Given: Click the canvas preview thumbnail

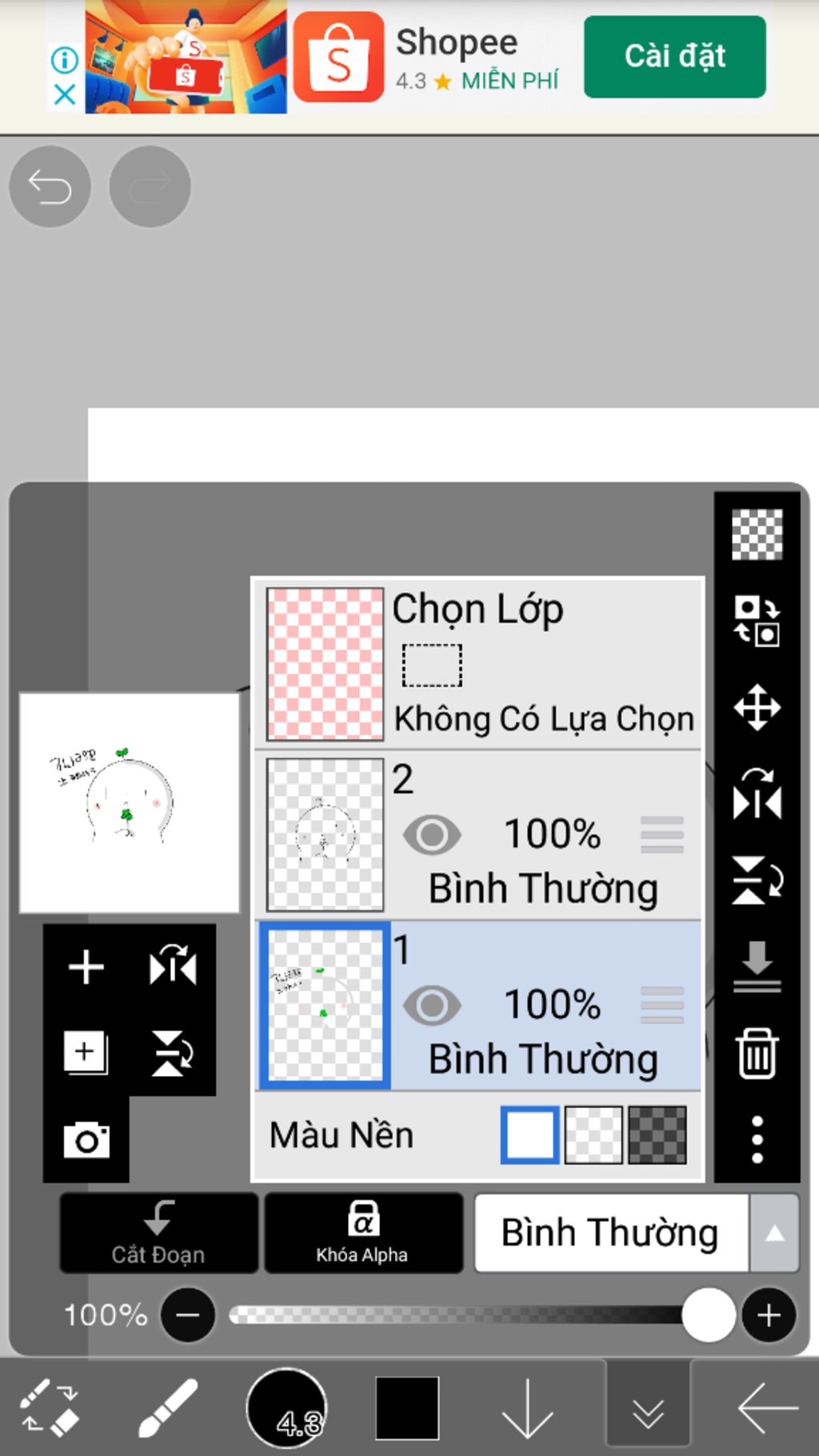Looking at the screenshot, I should (130, 802).
